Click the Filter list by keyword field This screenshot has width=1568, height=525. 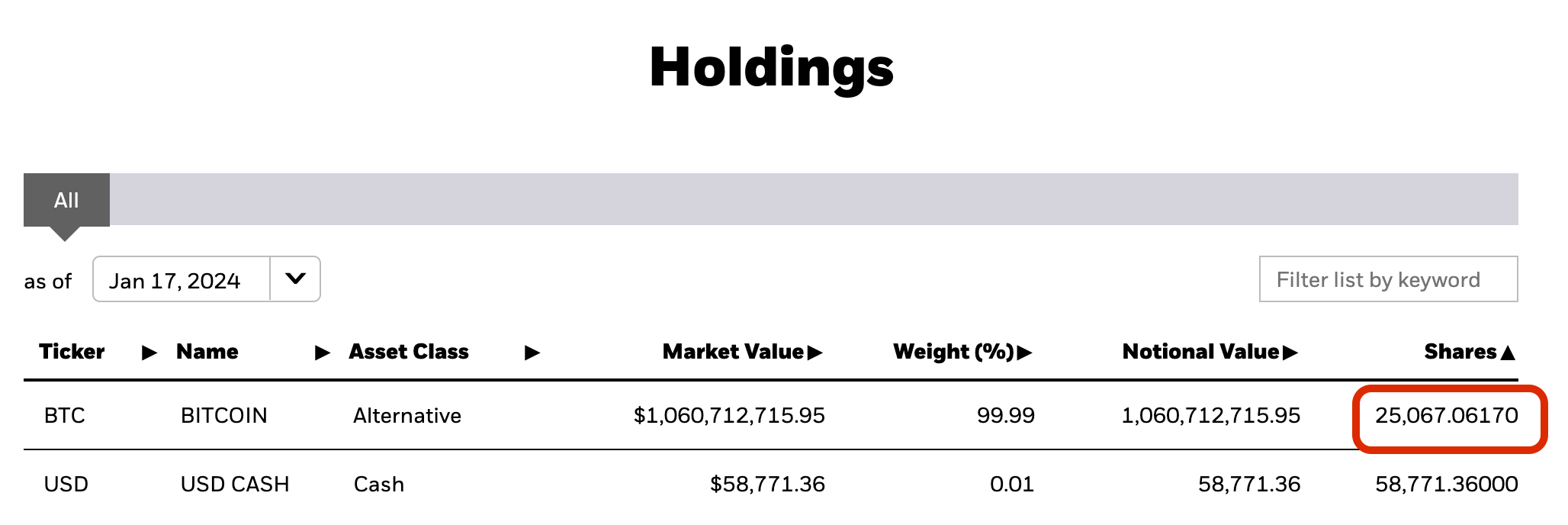[x=1388, y=279]
